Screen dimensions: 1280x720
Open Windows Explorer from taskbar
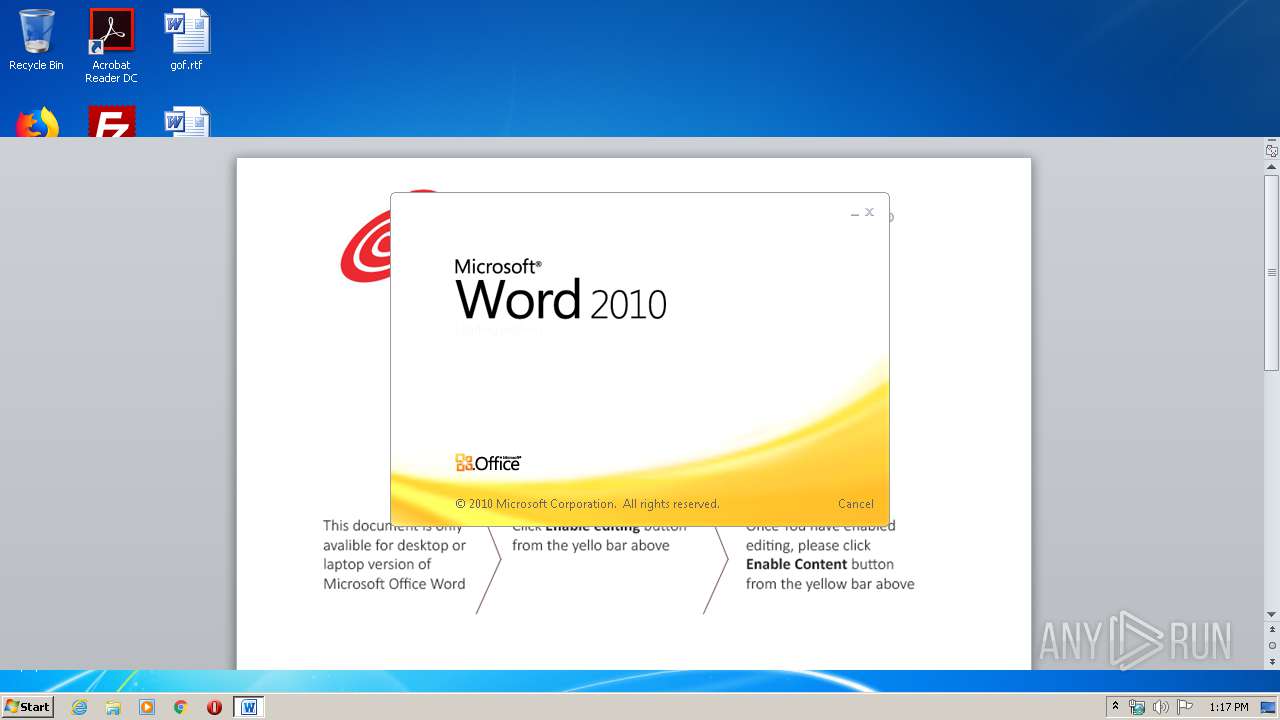coord(113,707)
